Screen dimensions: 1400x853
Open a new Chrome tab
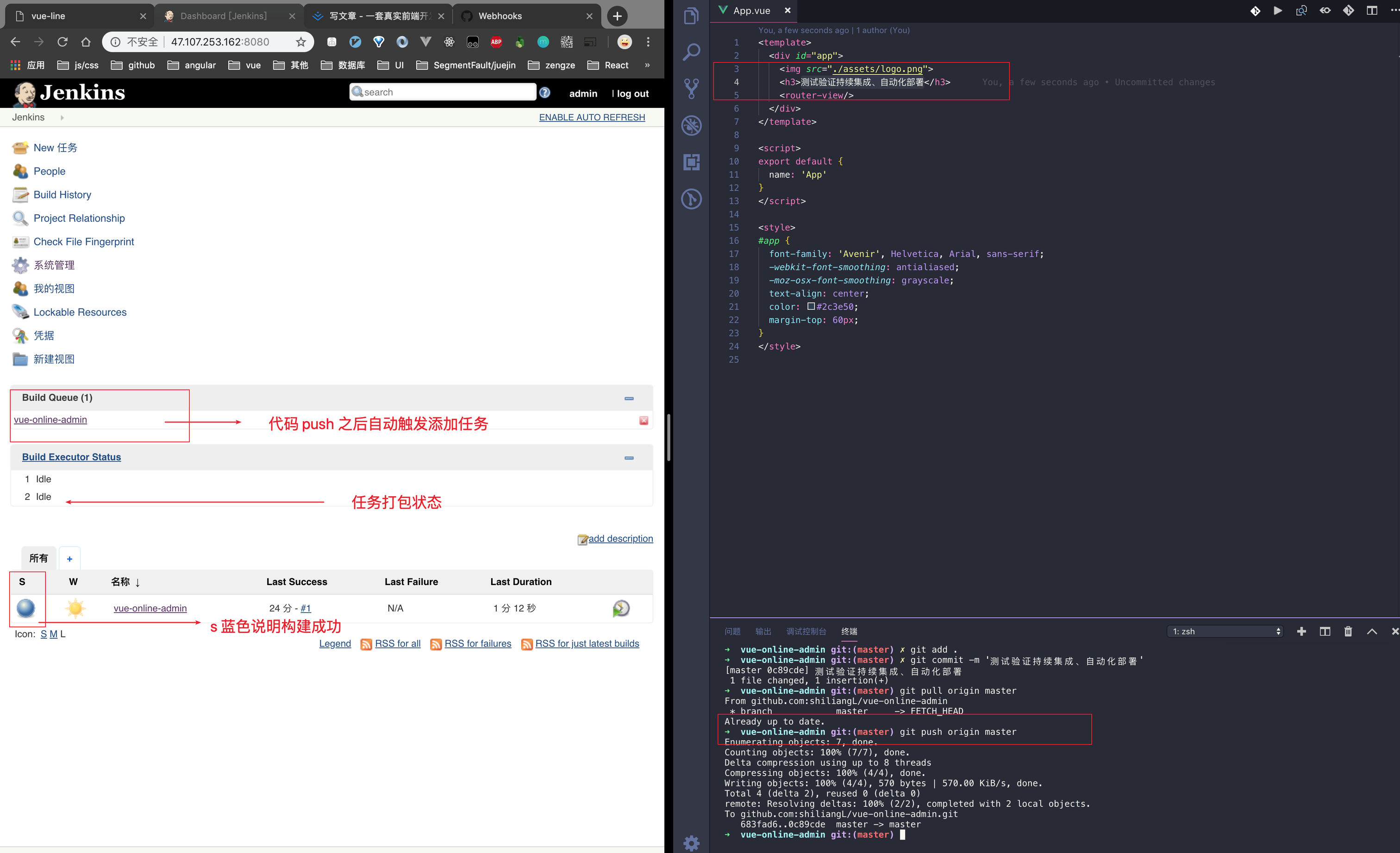(x=617, y=16)
